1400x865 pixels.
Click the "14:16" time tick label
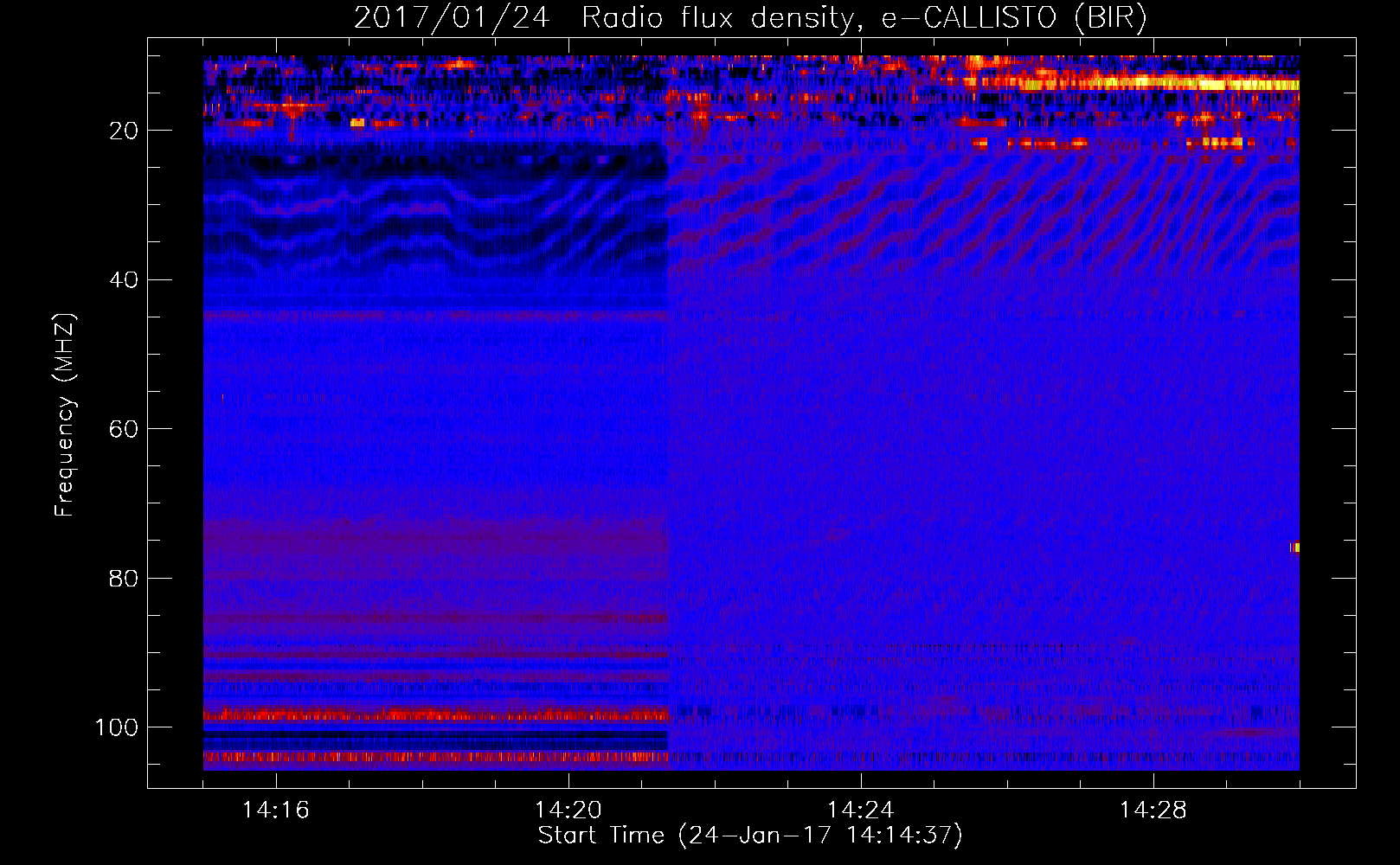click(275, 811)
